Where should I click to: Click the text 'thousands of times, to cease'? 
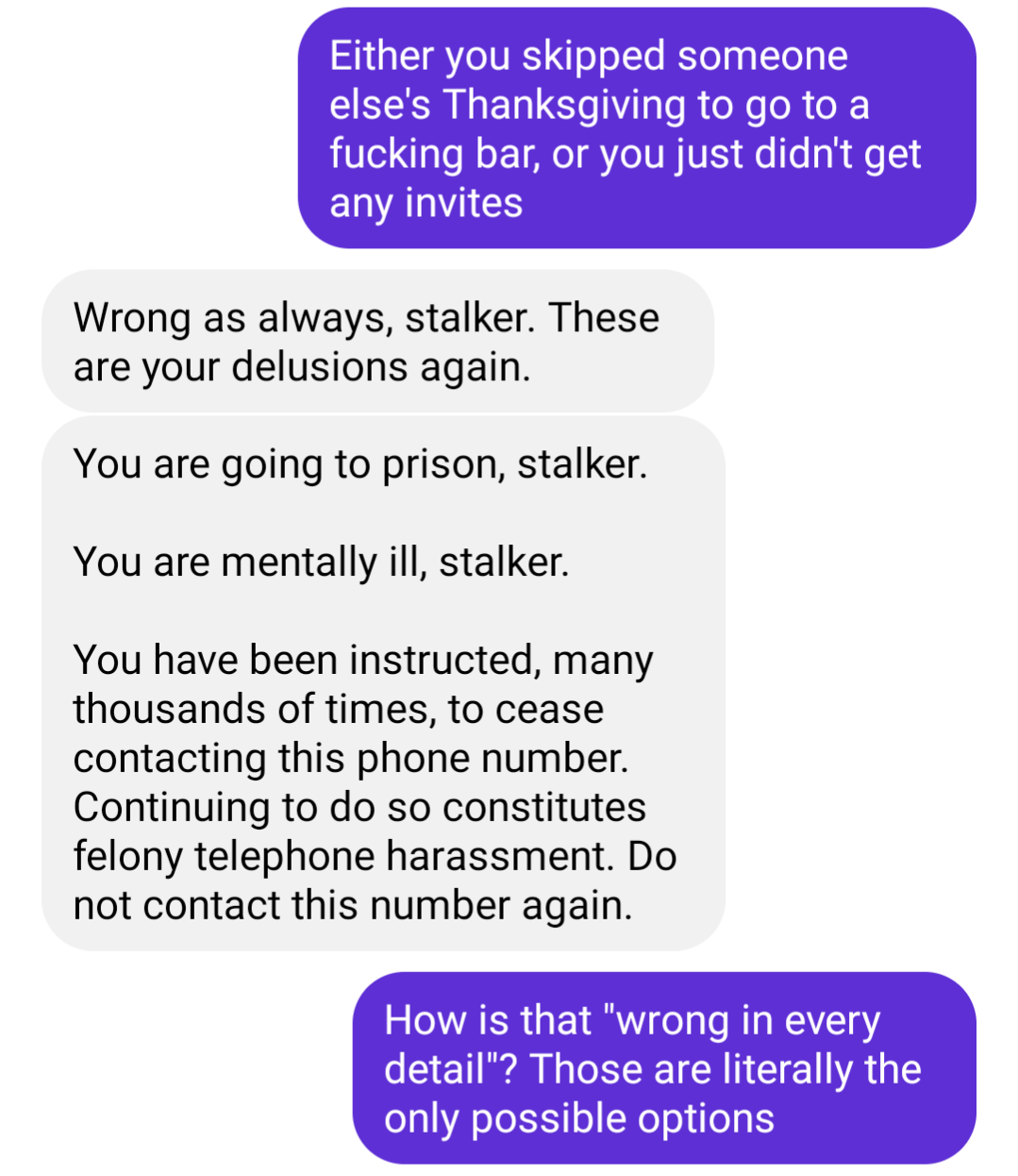pos(338,709)
